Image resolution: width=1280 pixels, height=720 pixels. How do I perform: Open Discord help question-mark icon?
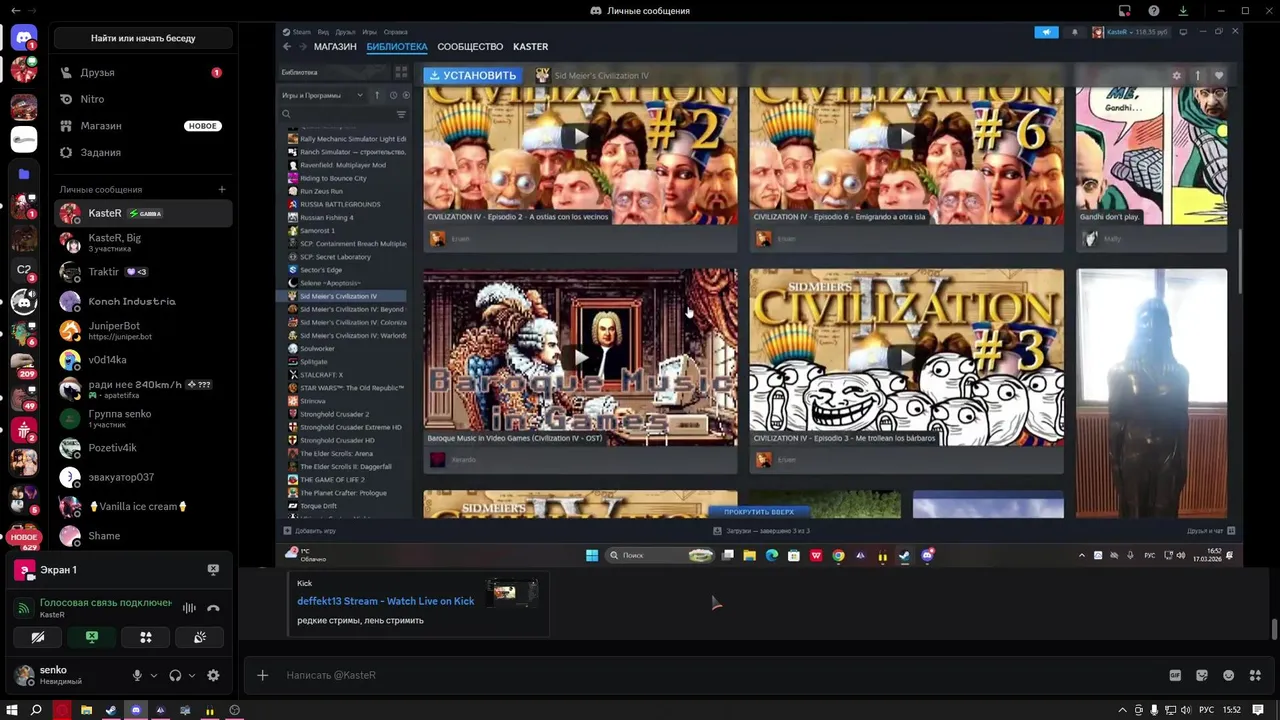pyautogui.click(x=1154, y=11)
